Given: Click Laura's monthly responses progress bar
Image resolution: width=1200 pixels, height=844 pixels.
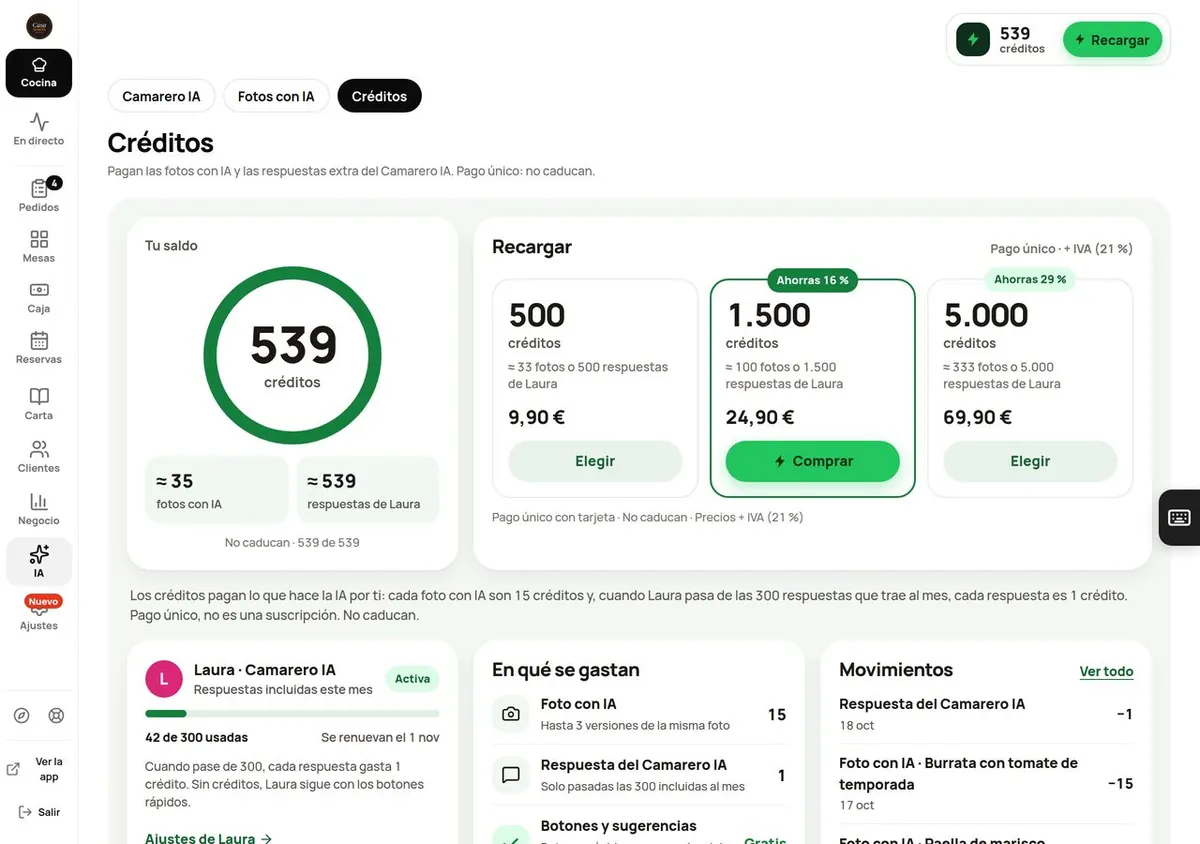Looking at the screenshot, I should tap(292, 713).
